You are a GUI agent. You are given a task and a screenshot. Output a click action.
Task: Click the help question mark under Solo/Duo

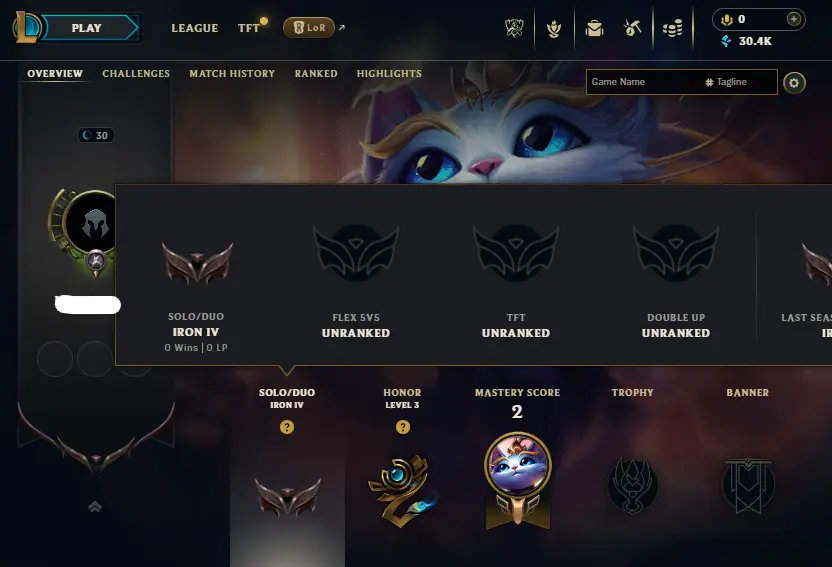tap(287, 427)
